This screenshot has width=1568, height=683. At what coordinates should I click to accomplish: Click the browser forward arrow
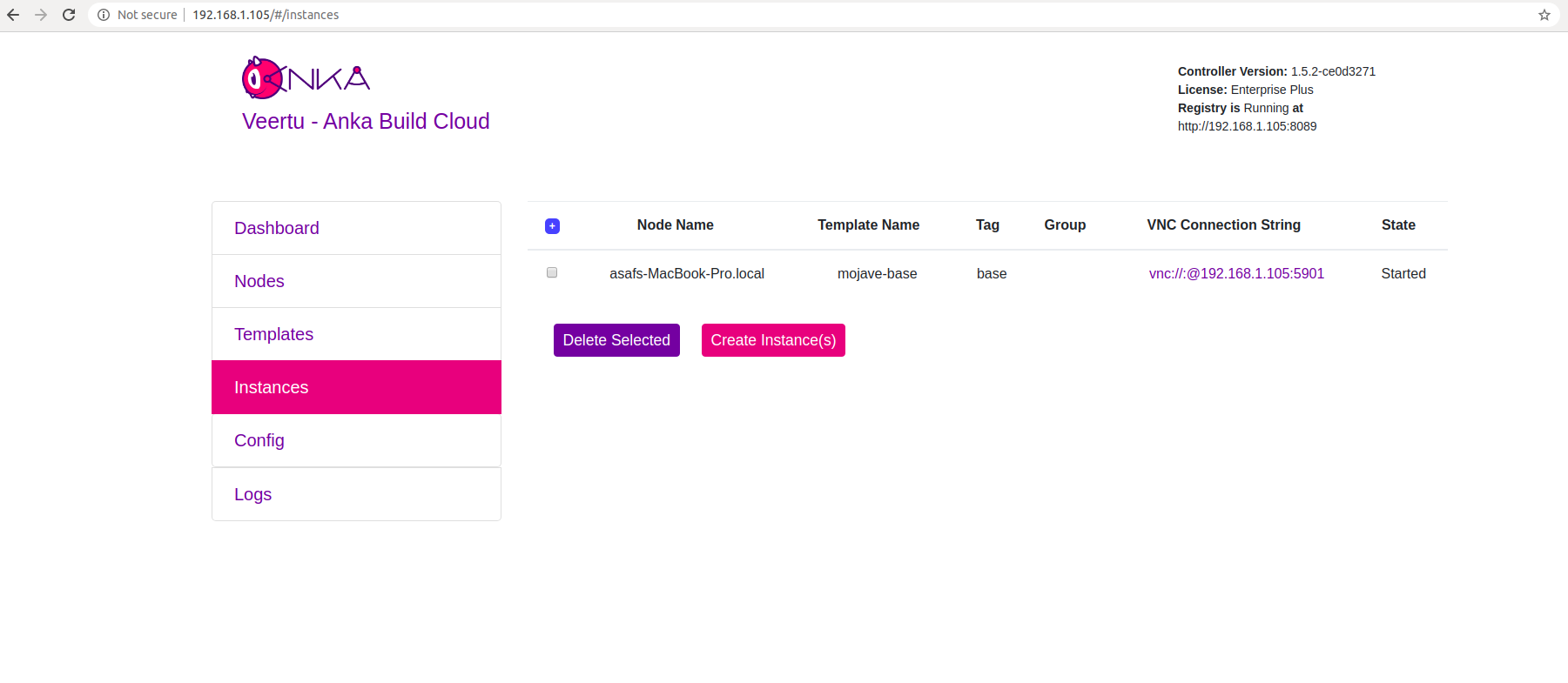click(41, 15)
